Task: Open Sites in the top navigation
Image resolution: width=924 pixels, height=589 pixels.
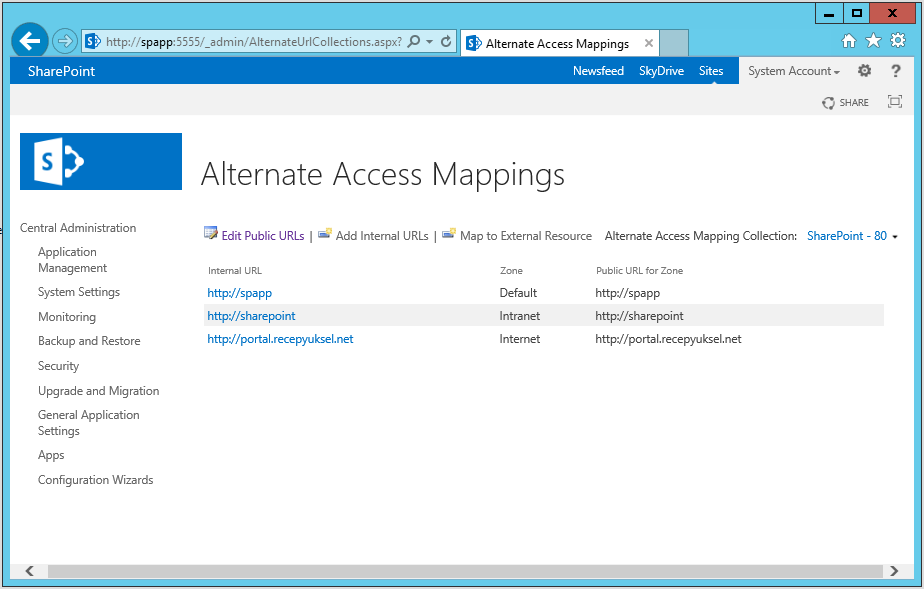Action: (x=711, y=71)
